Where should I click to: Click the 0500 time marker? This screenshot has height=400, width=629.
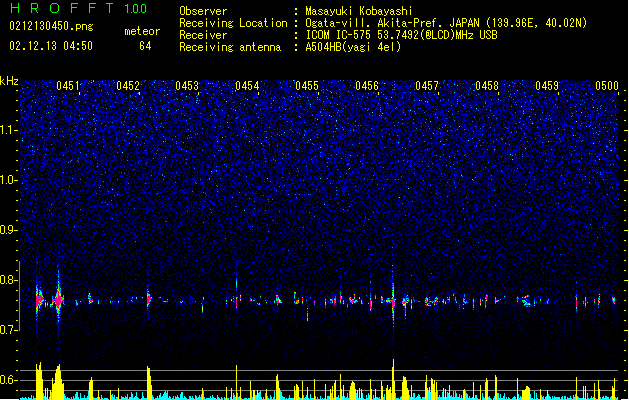pos(607,86)
